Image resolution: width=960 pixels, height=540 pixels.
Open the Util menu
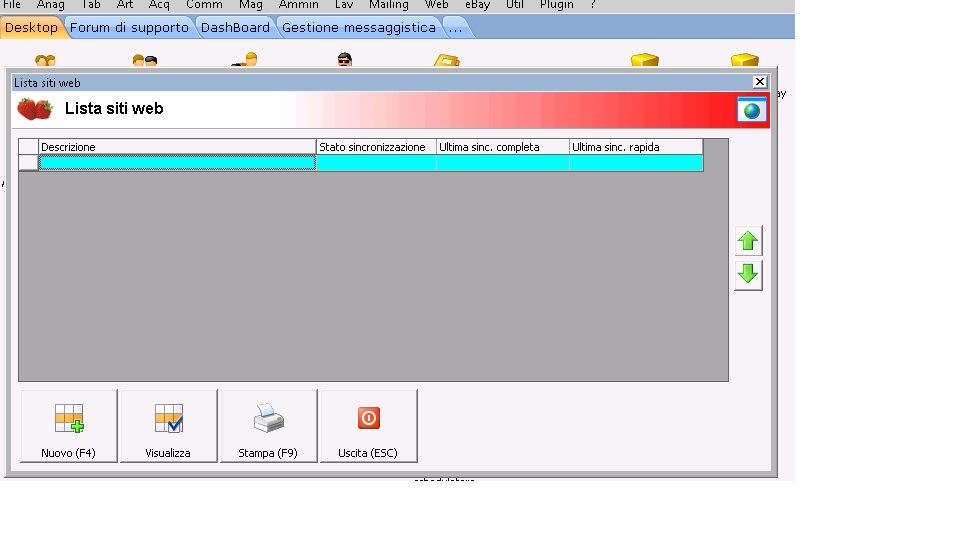click(x=515, y=5)
